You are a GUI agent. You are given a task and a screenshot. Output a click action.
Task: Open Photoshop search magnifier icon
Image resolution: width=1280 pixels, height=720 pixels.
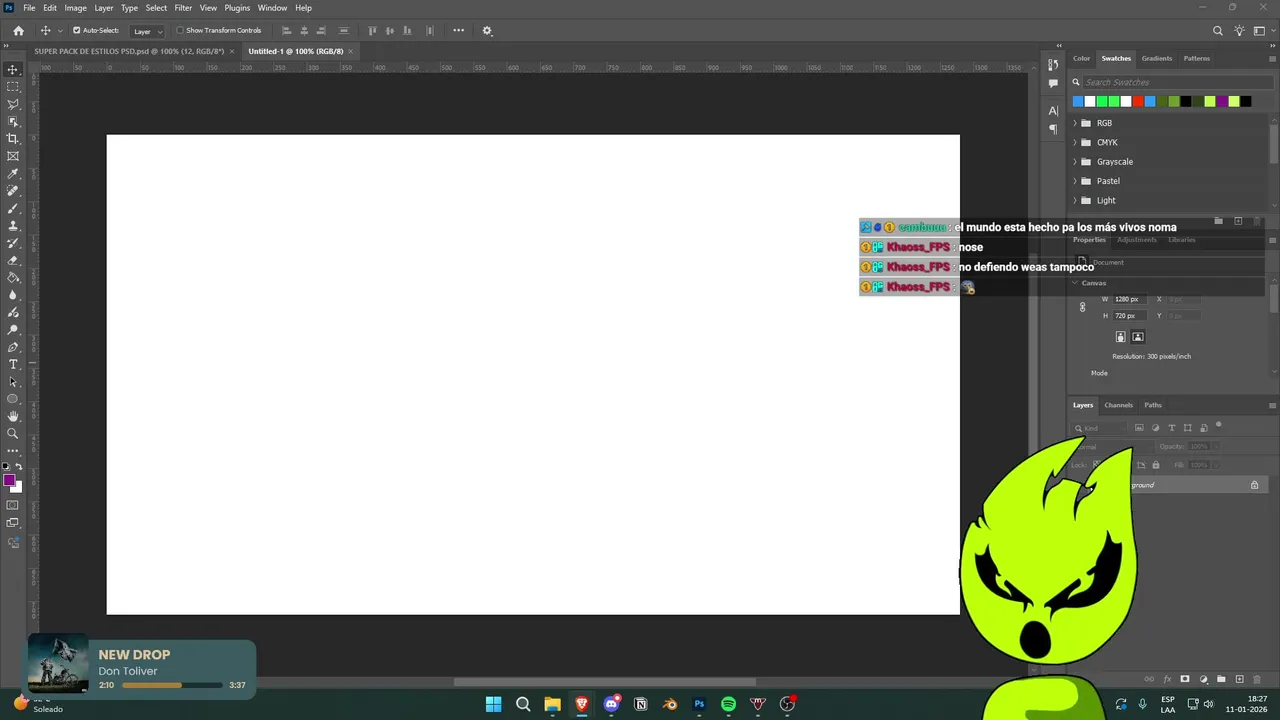click(x=1217, y=31)
